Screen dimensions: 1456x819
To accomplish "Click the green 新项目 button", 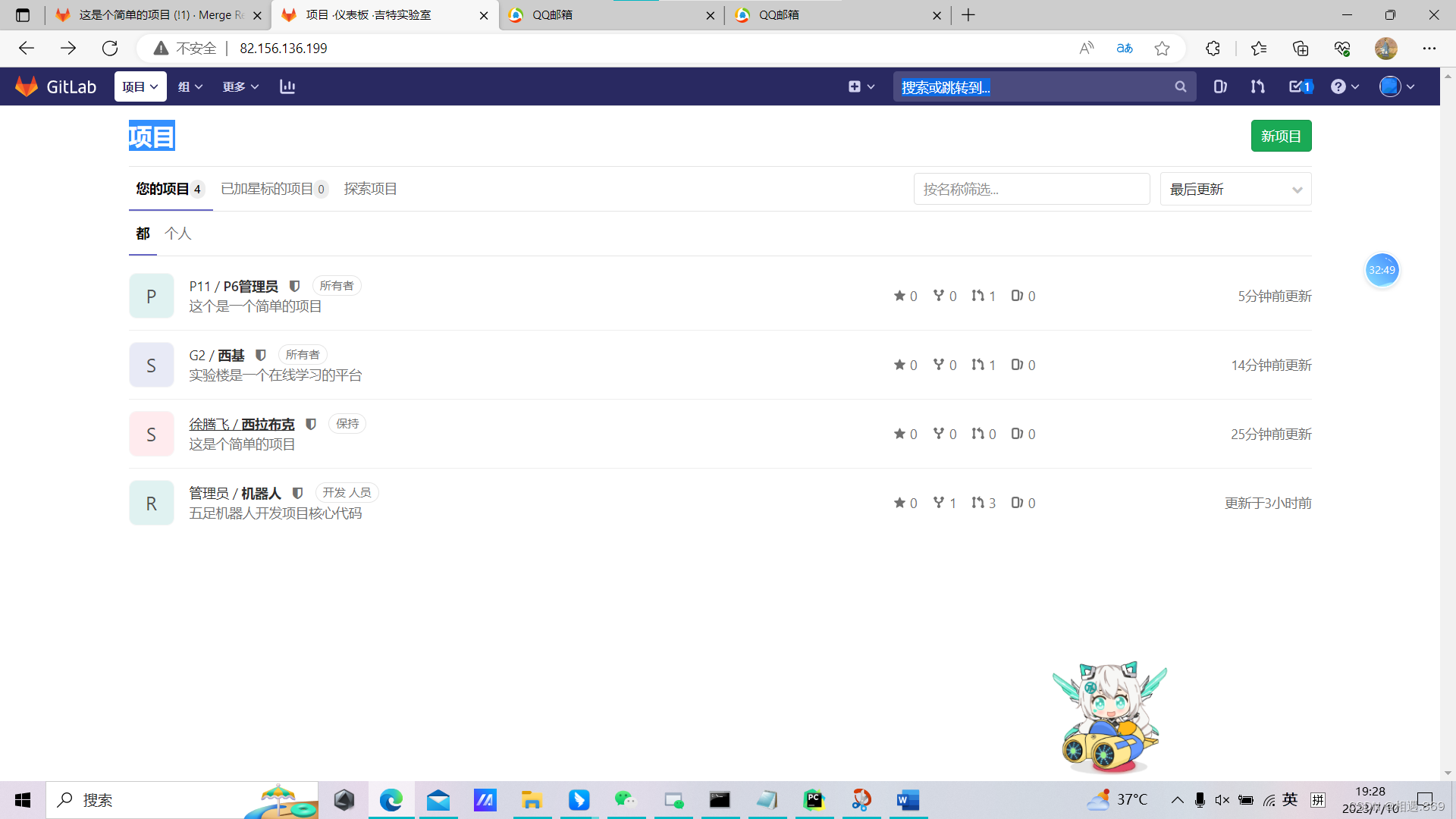I will pyautogui.click(x=1281, y=136).
